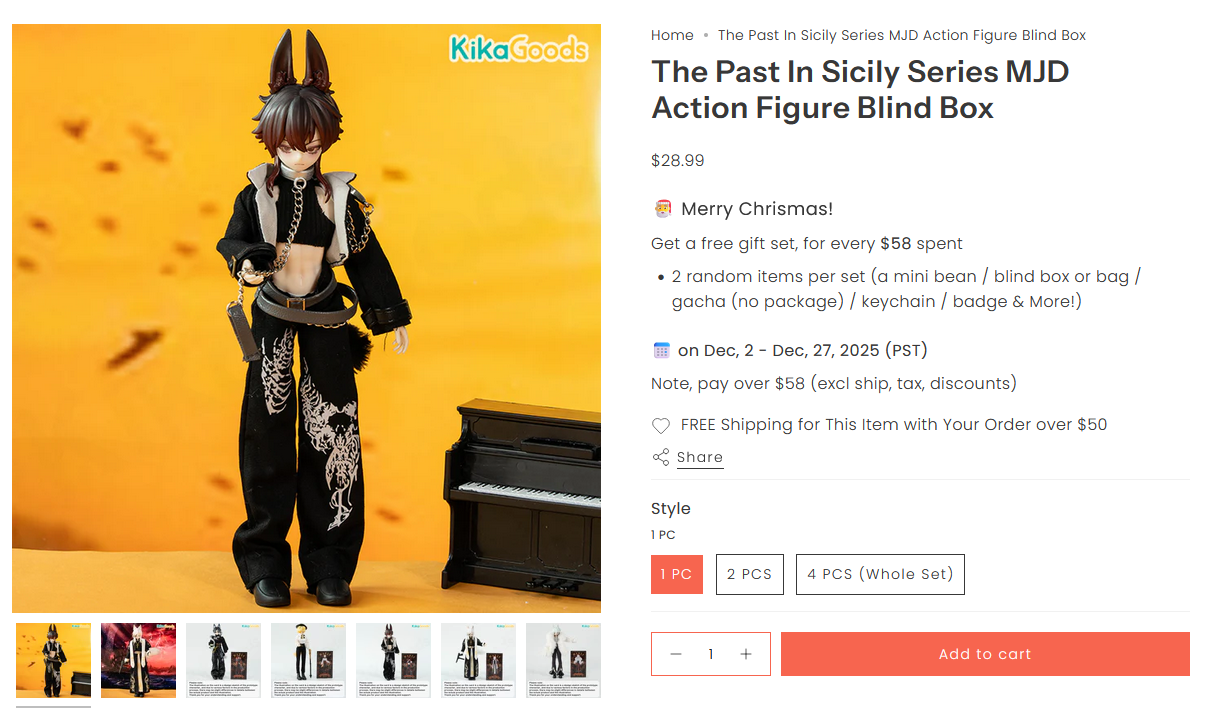Click the Santa emoji icon

click(x=662, y=209)
